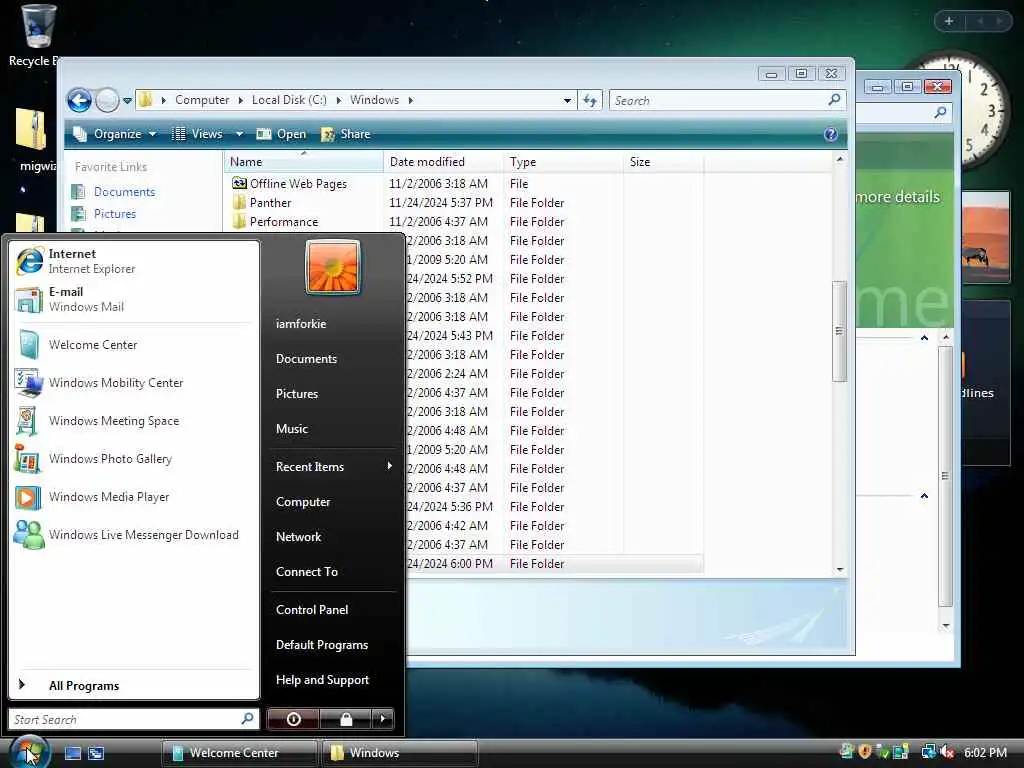Click the muted volume tray icon
1024x768 pixels.
(946, 752)
